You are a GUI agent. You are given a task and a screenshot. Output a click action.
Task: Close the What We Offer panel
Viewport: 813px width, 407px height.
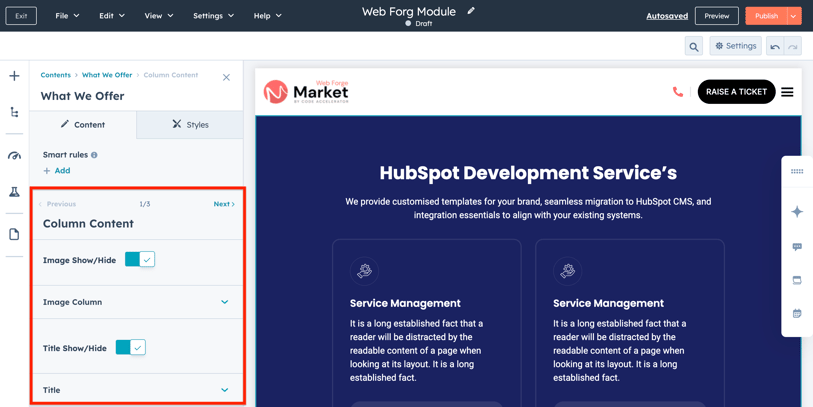click(x=226, y=77)
